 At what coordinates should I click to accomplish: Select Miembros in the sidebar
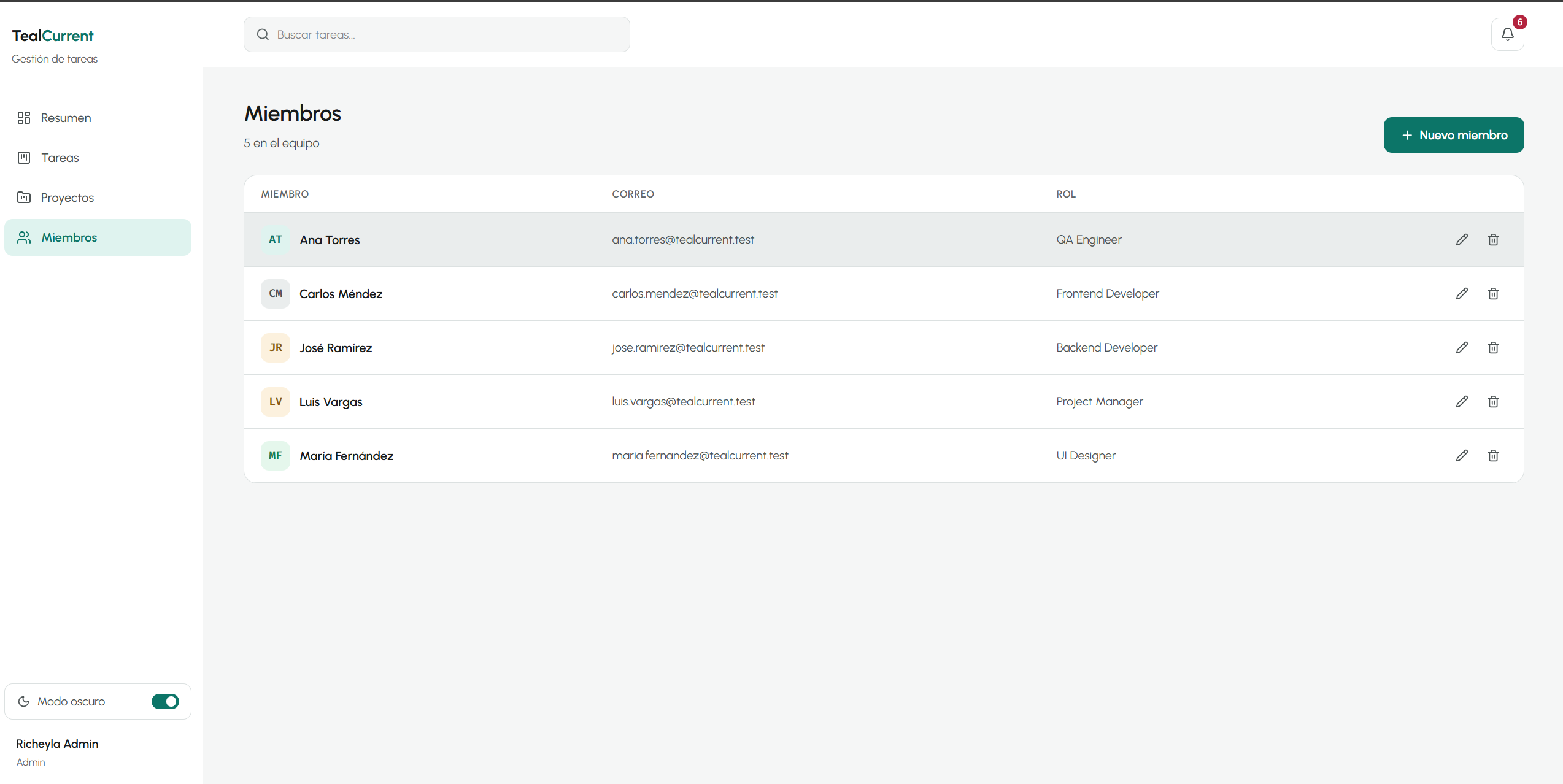point(98,237)
